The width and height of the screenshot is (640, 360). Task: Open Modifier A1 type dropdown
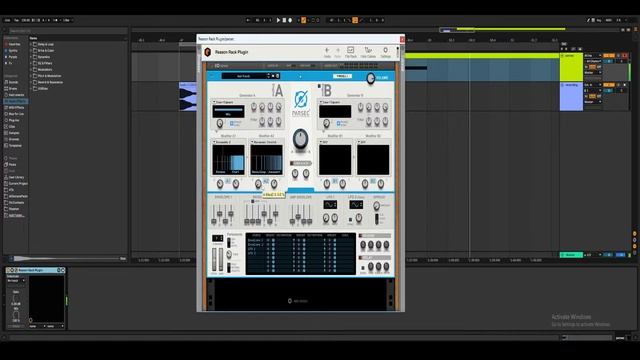coord(223,142)
